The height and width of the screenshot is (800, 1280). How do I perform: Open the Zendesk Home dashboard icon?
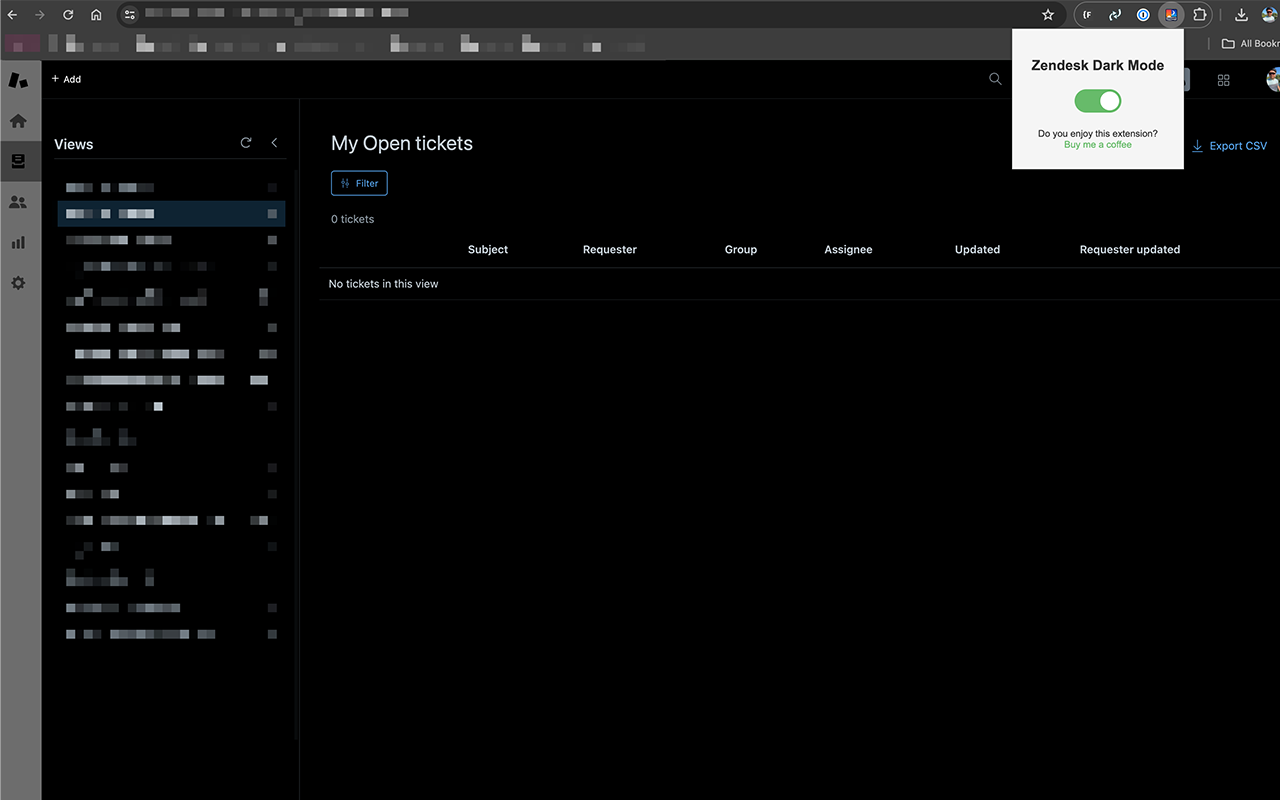(18, 121)
